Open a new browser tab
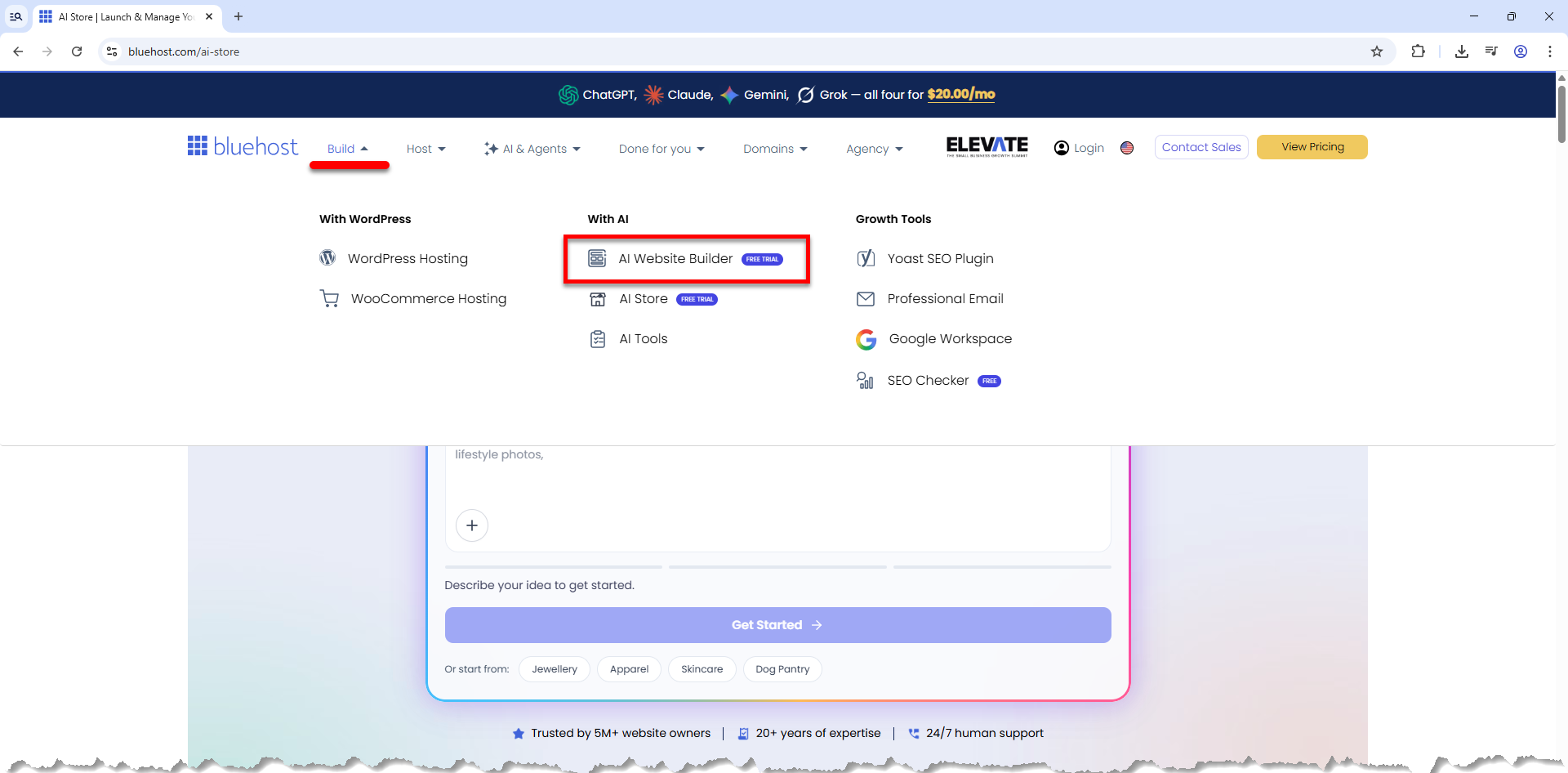This screenshot has height=773, width=1568. tap(238, 16)
